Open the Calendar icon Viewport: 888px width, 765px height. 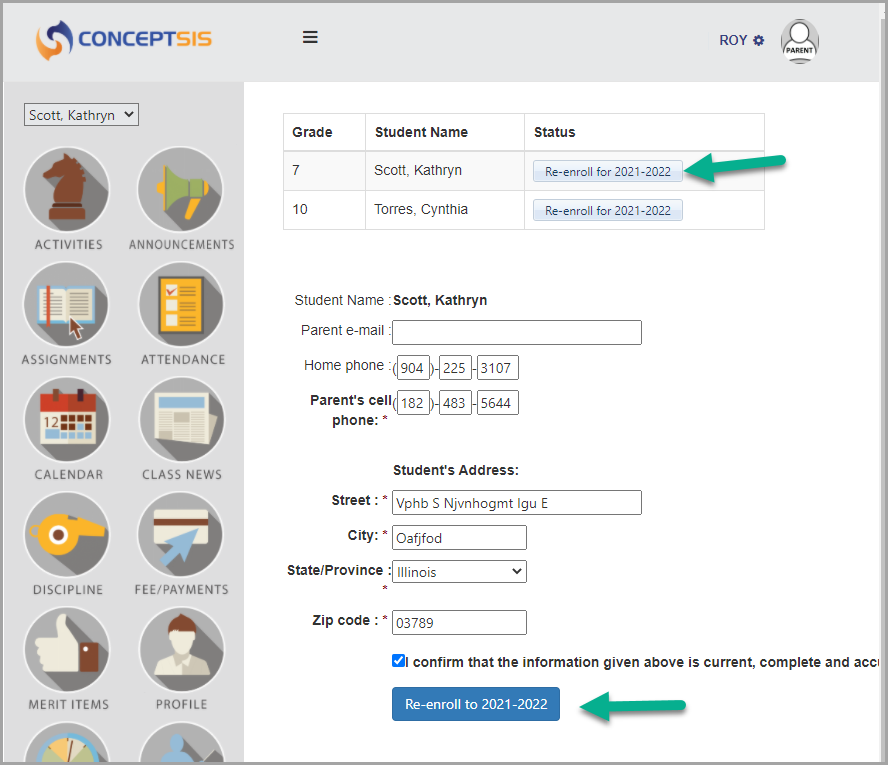pos(67,420)
